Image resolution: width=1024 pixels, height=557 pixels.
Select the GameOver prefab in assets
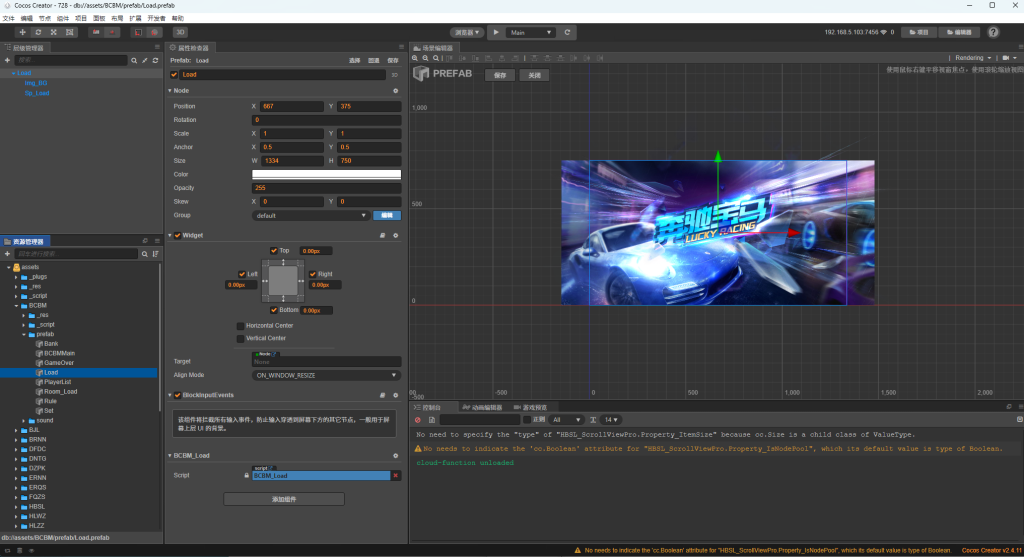[59, 363]
